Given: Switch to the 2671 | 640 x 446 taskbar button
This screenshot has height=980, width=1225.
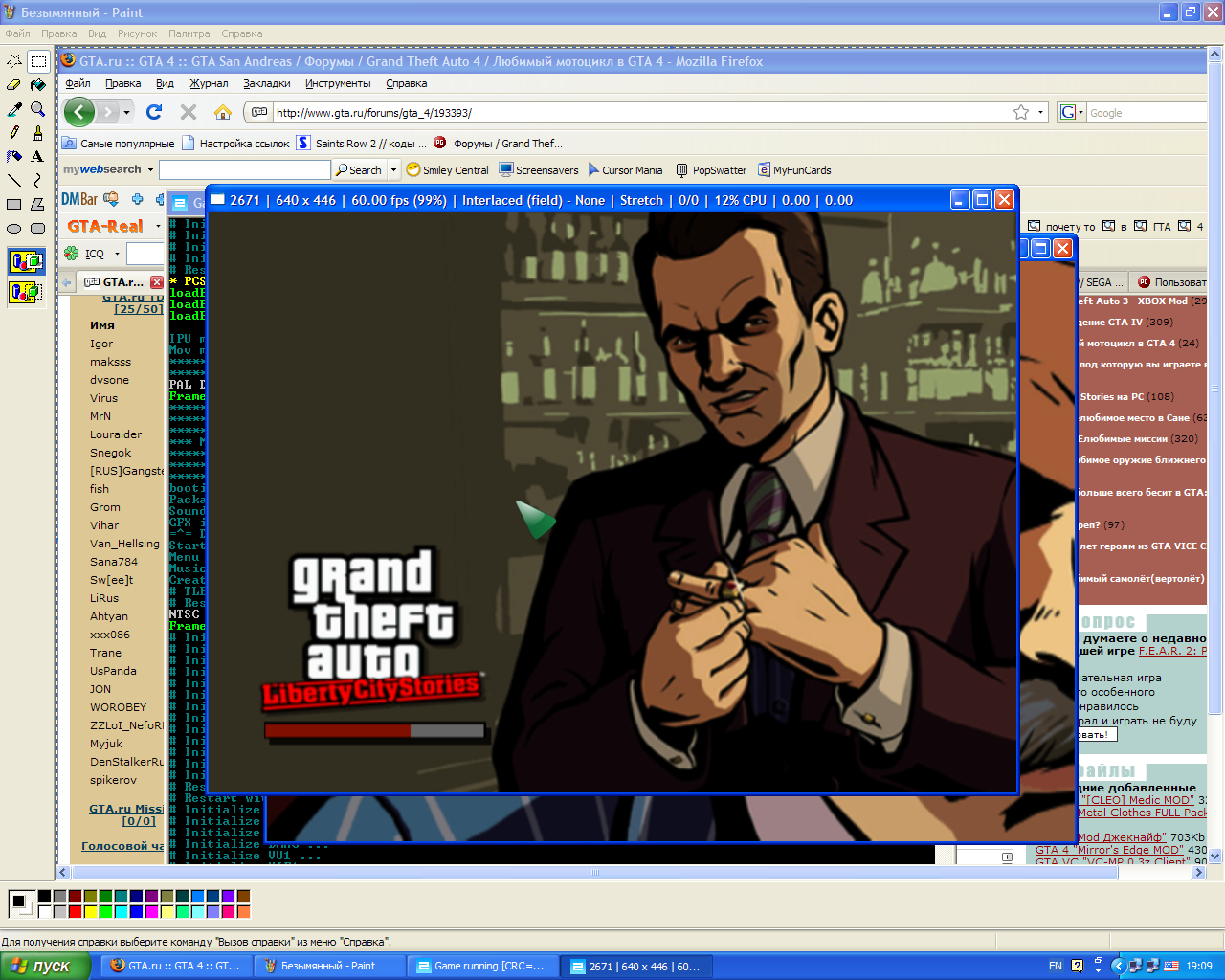Looking at the screenshot, I should (635, 966).
